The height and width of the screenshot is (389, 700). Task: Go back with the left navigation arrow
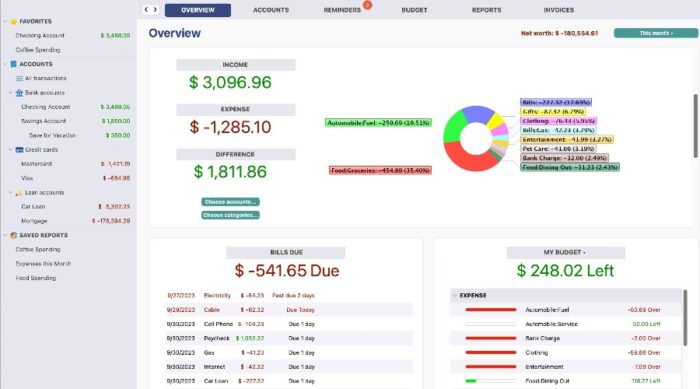pyautogui.click(x=146, y=9)
